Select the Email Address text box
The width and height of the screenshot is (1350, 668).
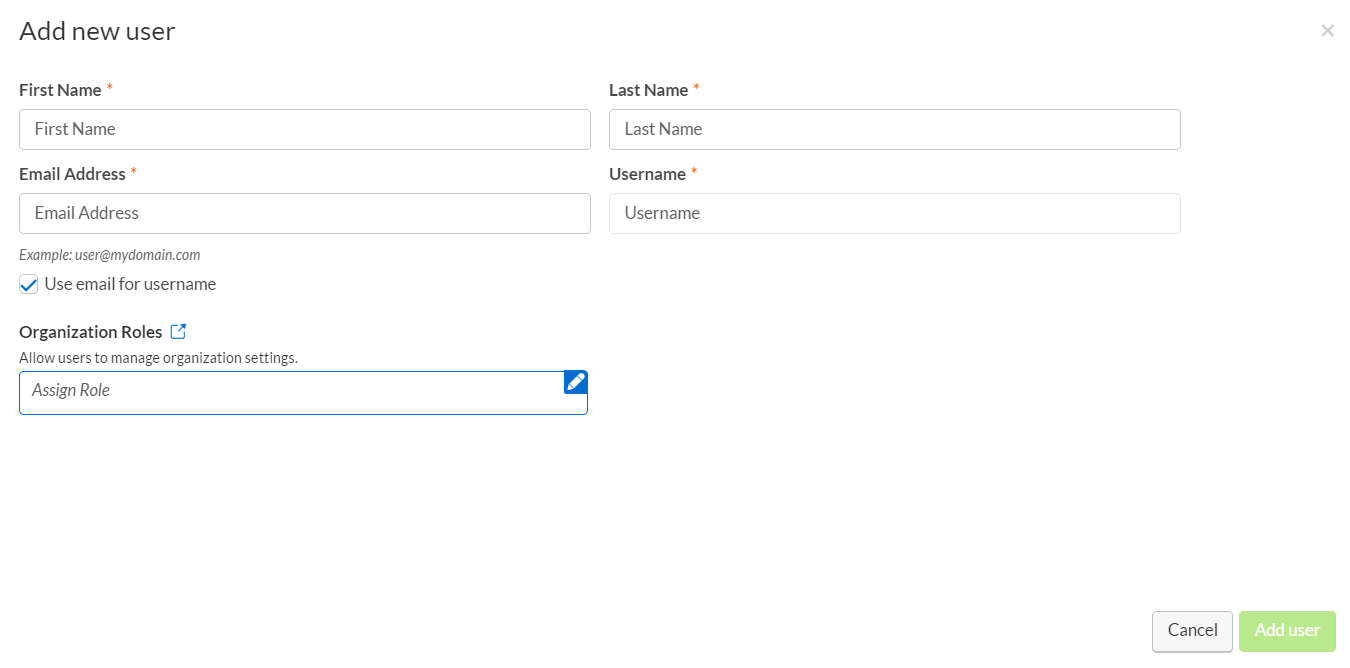tap(304, 213)
